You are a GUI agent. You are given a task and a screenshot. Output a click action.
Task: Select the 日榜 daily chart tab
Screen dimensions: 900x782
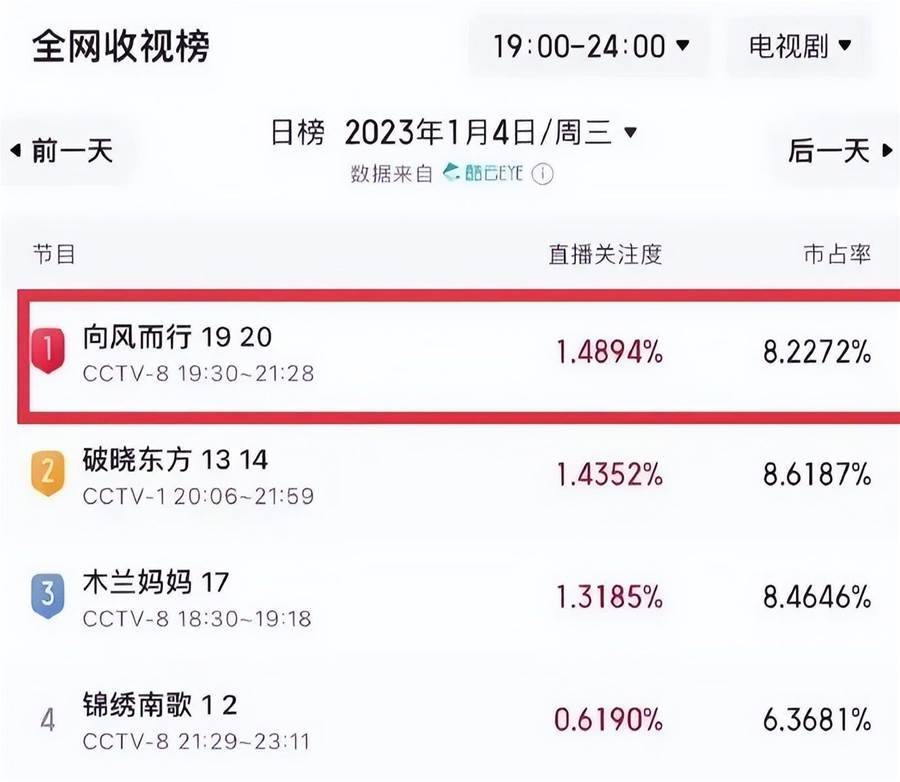point(297,133)
